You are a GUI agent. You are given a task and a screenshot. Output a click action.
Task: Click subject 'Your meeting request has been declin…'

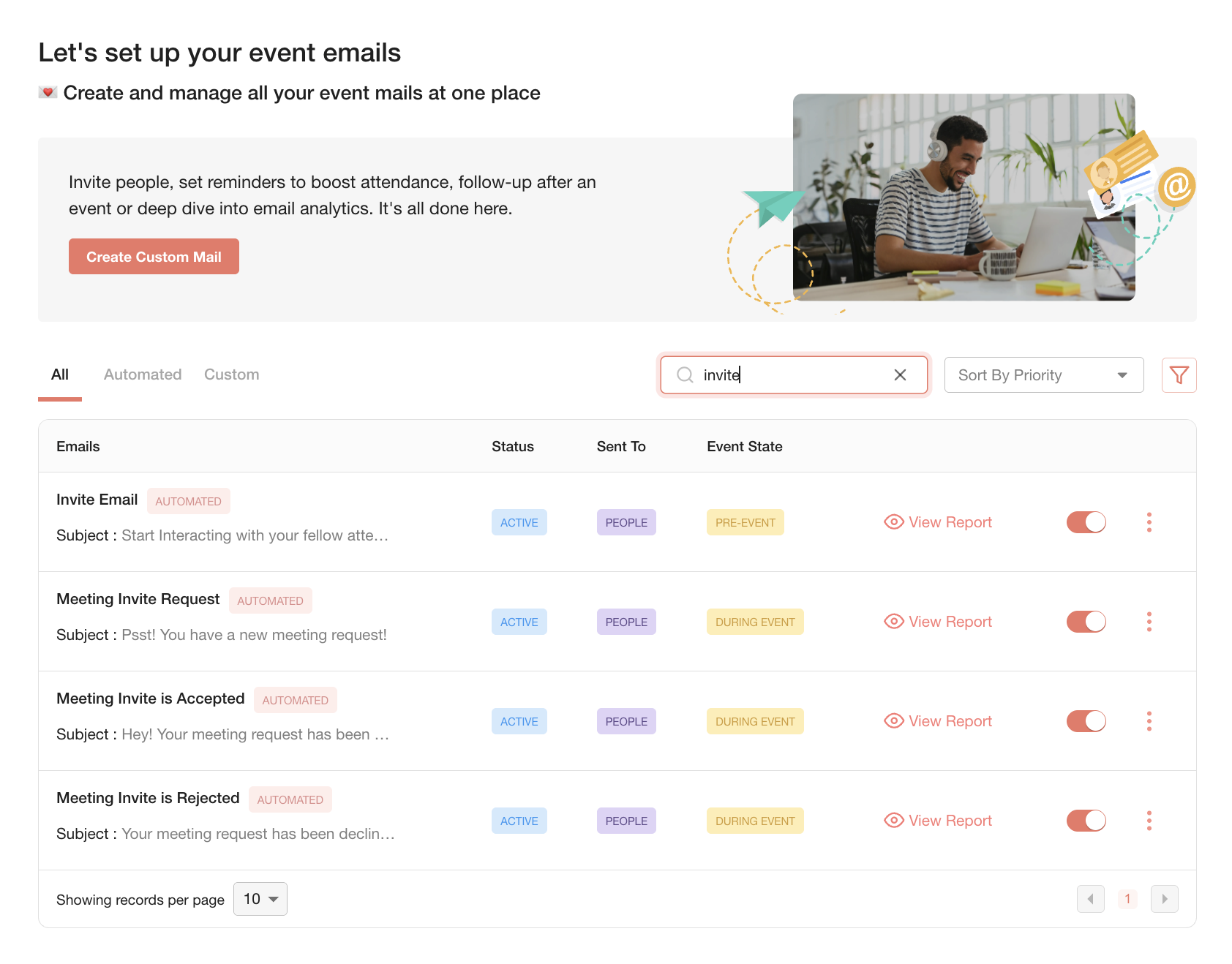258,834
